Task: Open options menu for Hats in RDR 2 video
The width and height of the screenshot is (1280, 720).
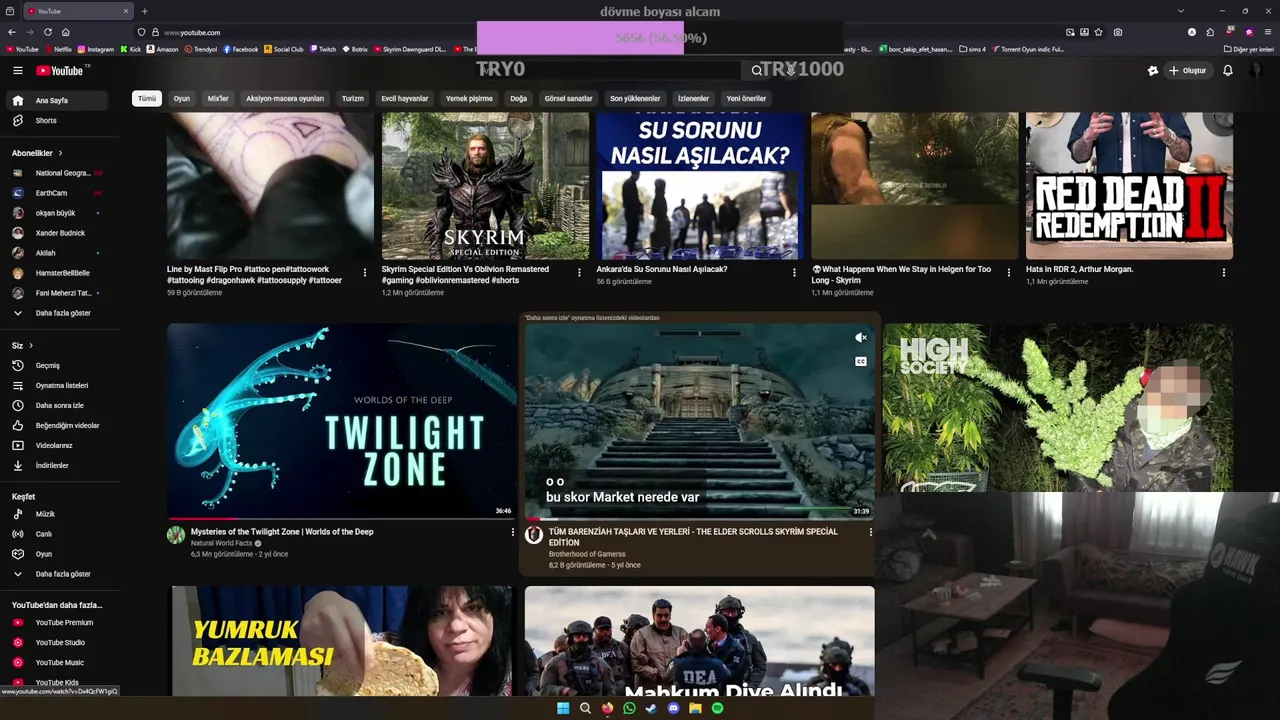Action: tap(1223, 272)
